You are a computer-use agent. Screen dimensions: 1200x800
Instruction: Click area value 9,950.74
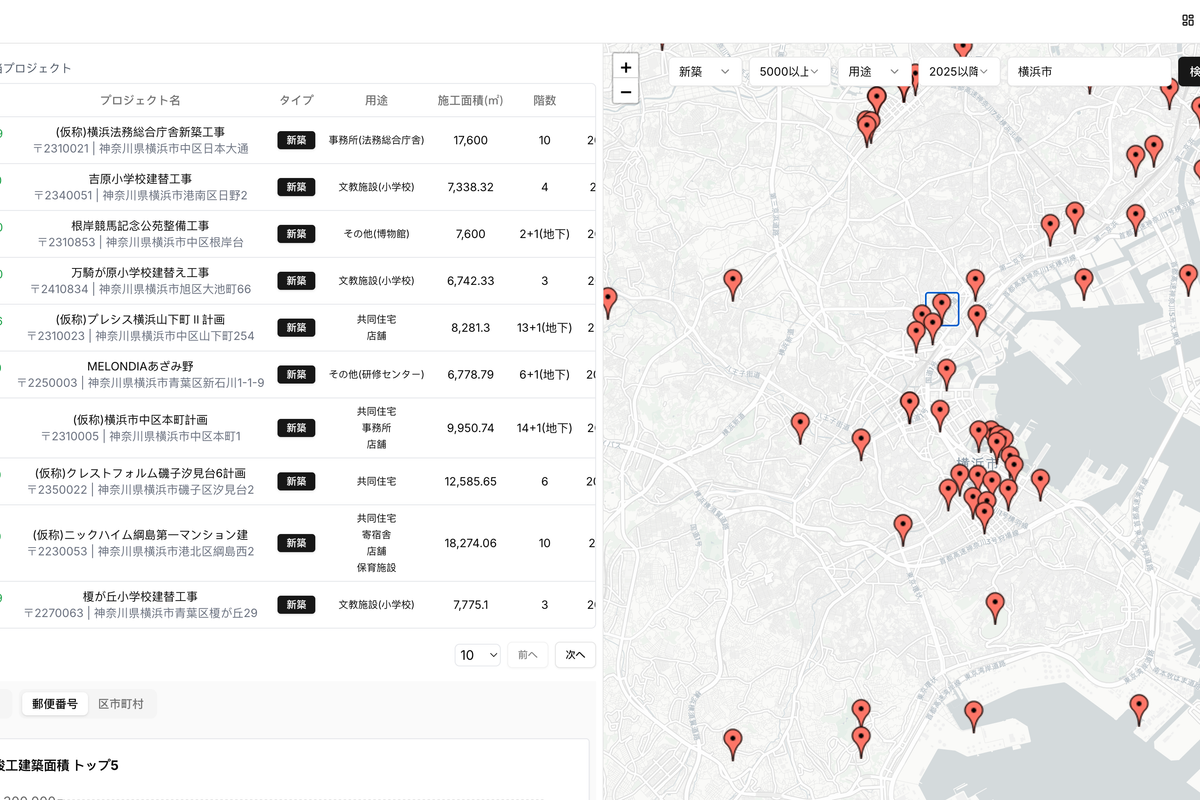[x=470, y=428]
